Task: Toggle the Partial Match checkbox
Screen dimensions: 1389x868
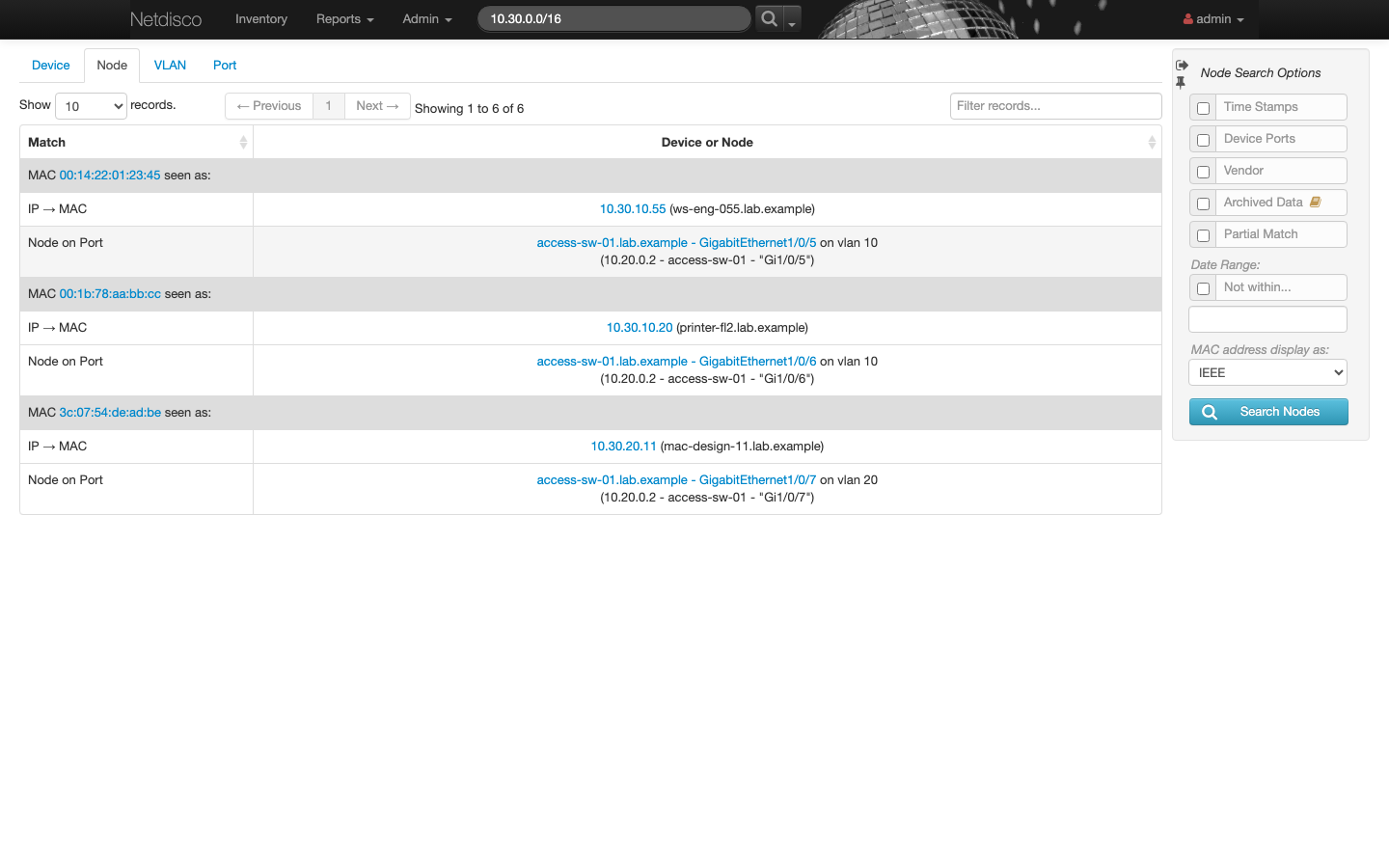Action: point(1203,235)
